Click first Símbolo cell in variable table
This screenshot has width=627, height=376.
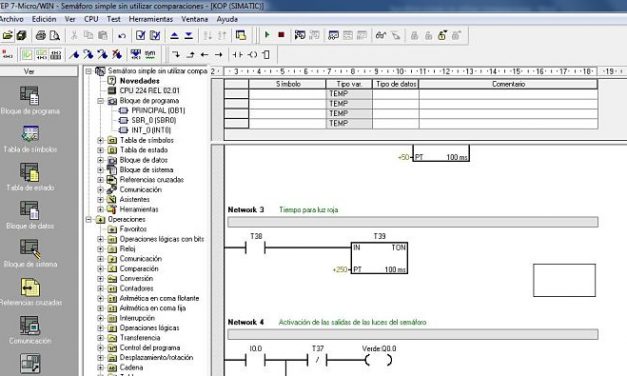point(287,94)
